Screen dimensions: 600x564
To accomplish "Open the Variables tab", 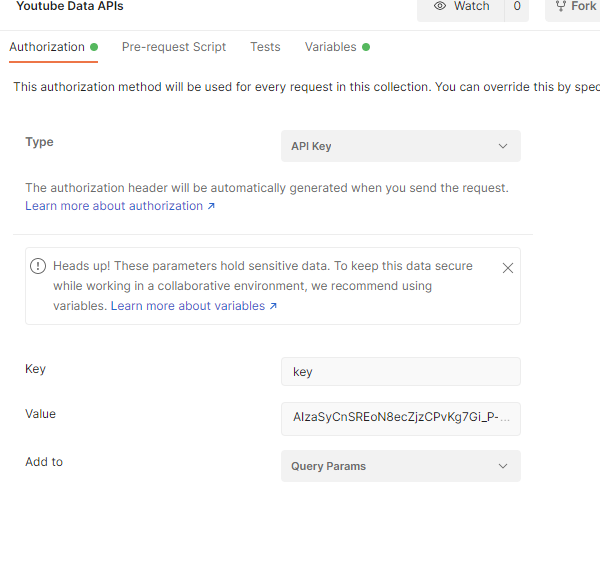I will point(337,47).
